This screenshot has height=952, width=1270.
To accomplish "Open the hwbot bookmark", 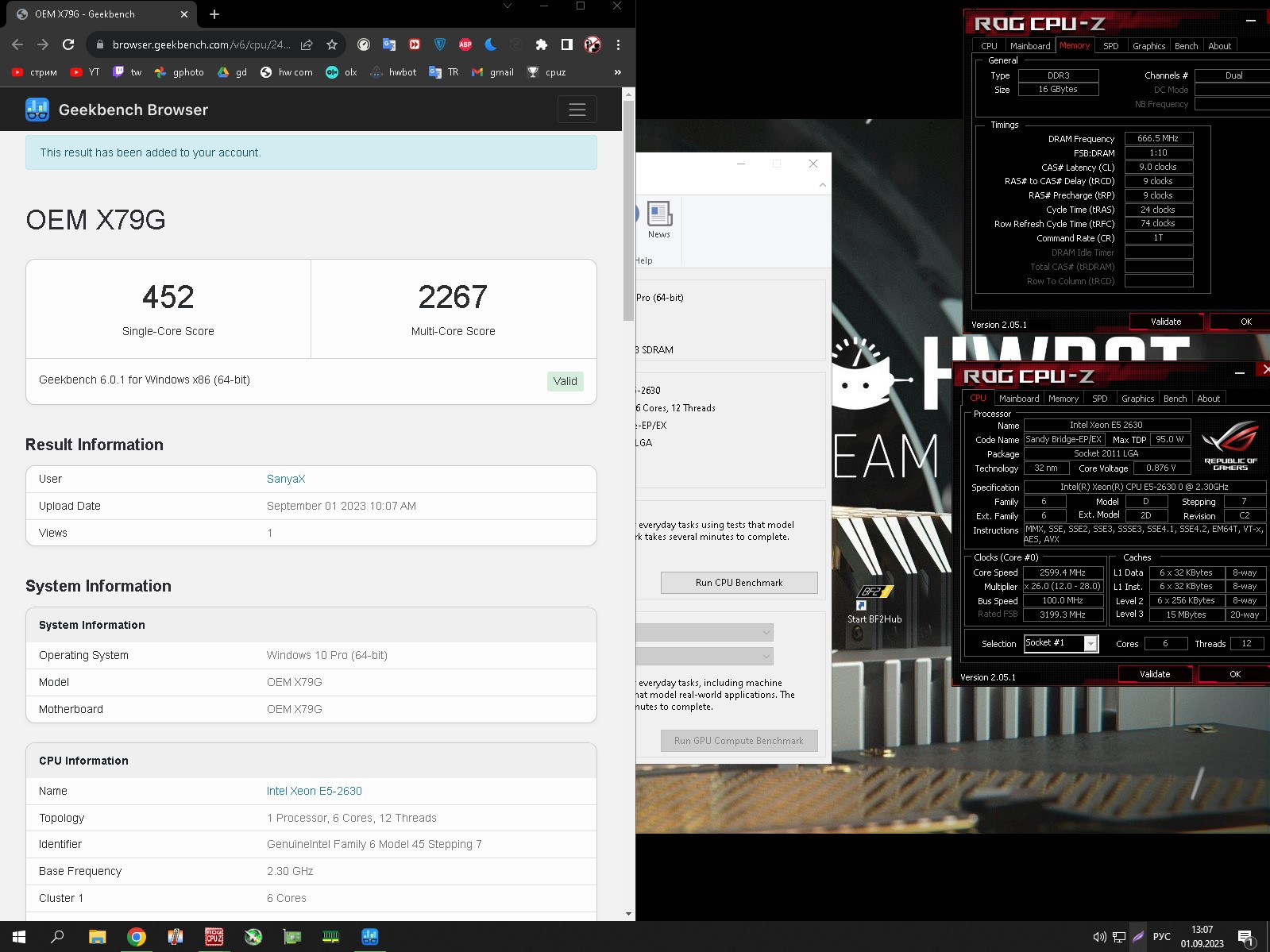I will (x=394, y=71).
